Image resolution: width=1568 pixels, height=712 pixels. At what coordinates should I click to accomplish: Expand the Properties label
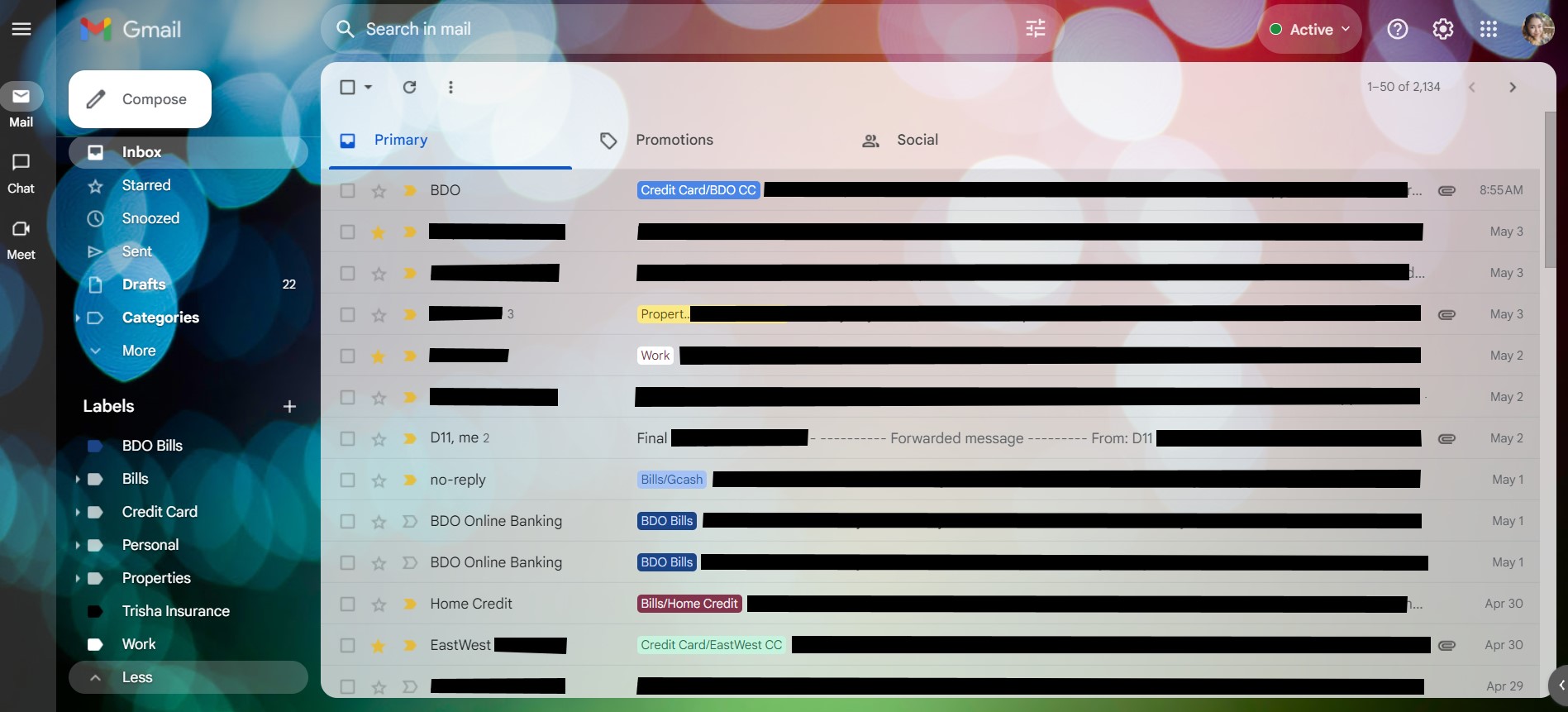[x=78, y=578]
